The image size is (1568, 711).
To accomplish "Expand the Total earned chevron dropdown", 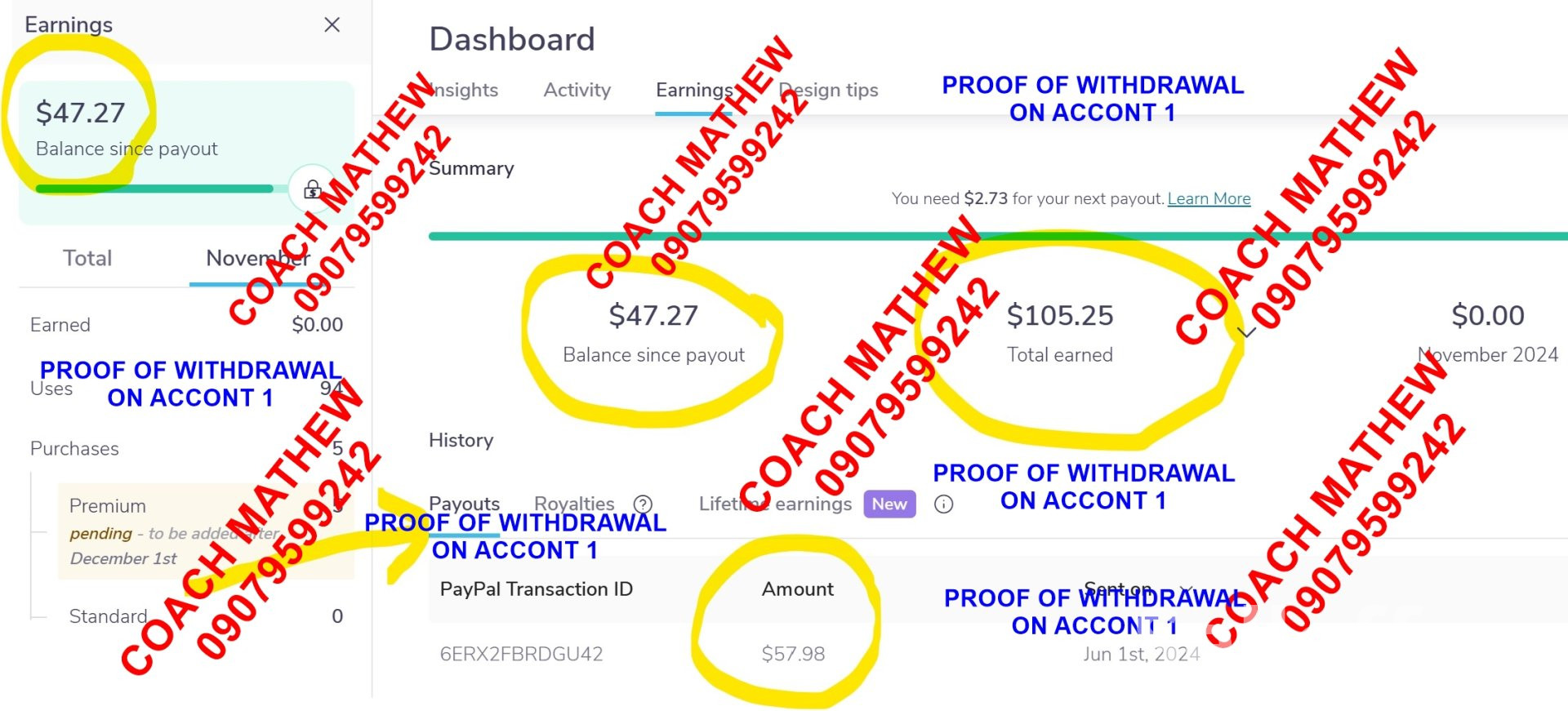I will coord(1245,331).
